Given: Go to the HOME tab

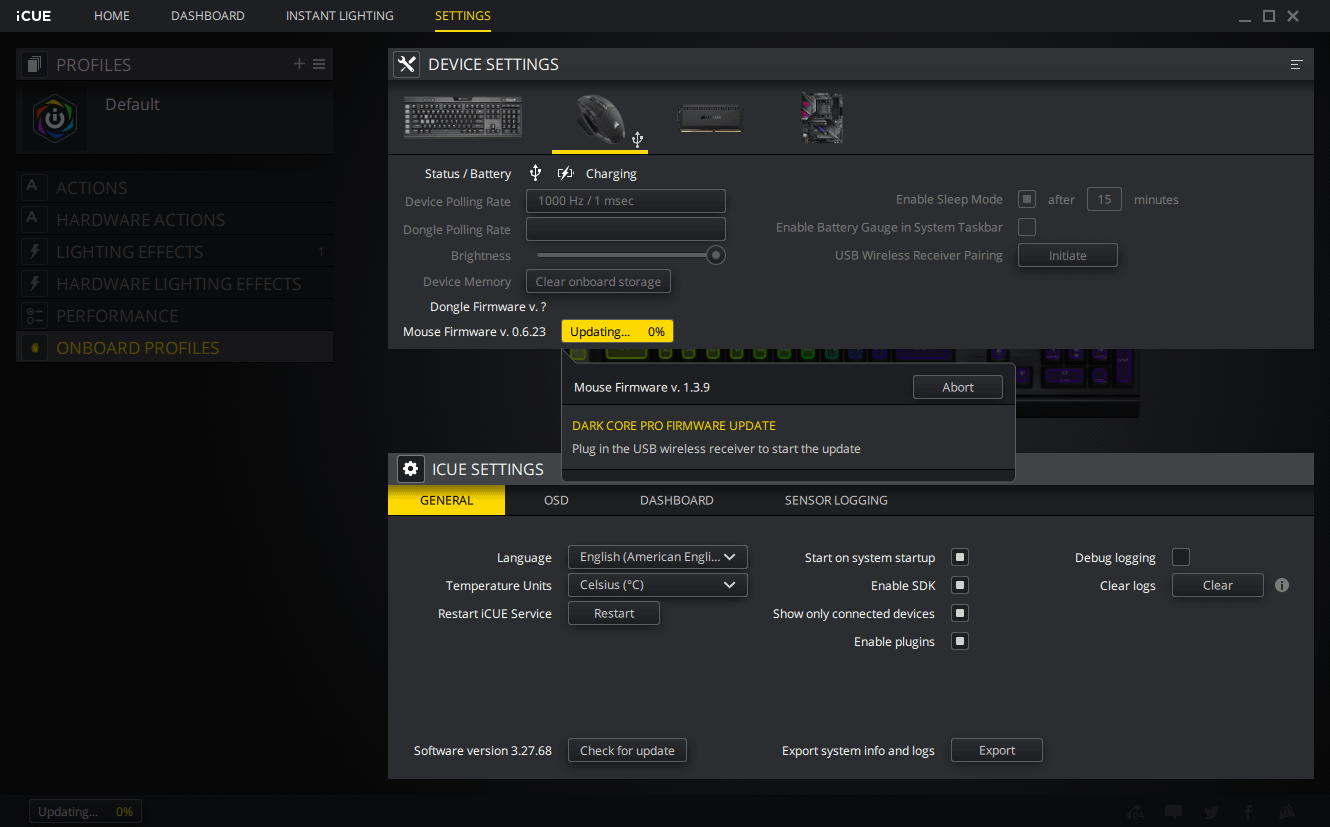Looking at the screenshot, I should point(112,16).
